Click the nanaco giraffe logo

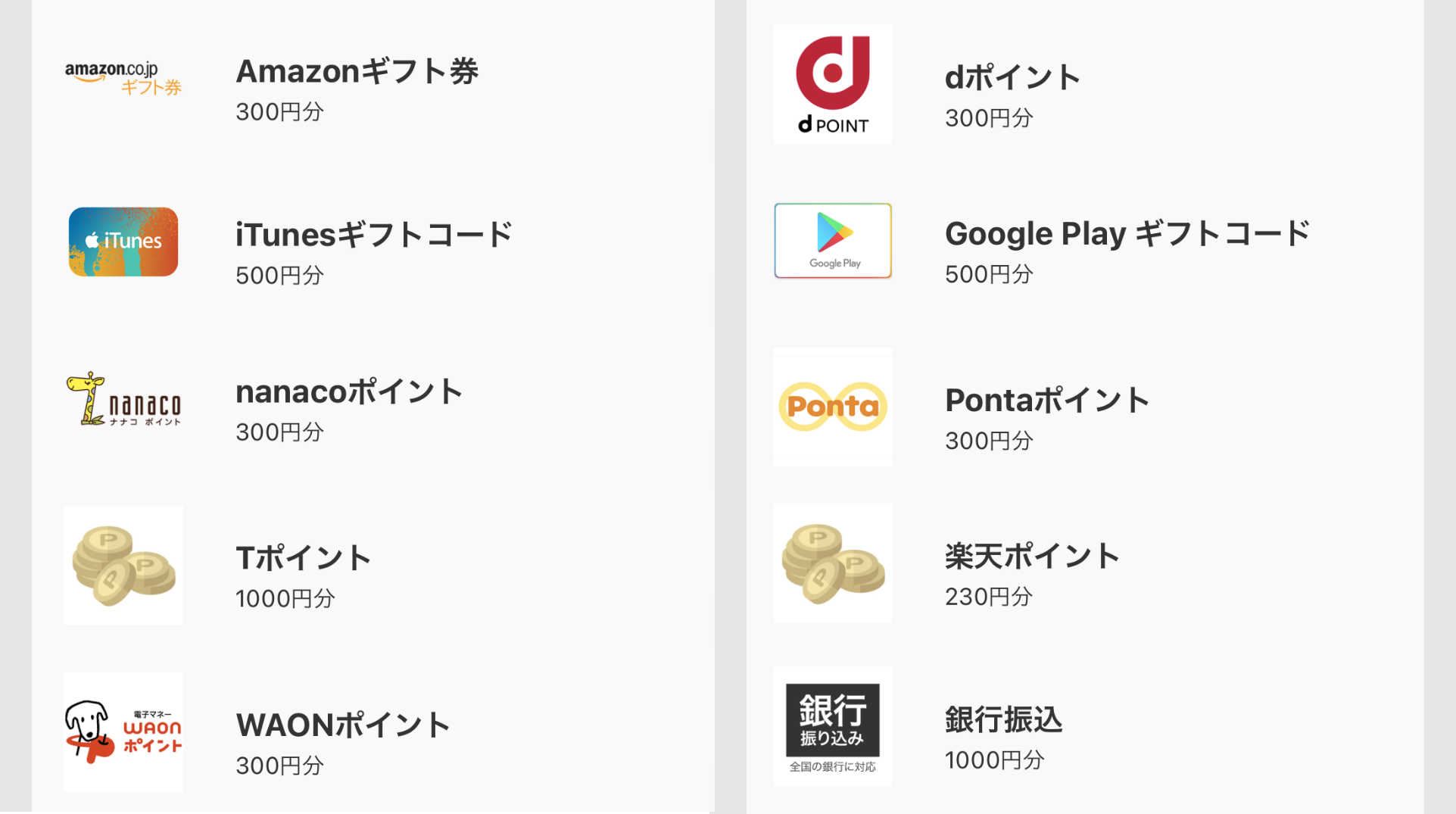point(123,399)
